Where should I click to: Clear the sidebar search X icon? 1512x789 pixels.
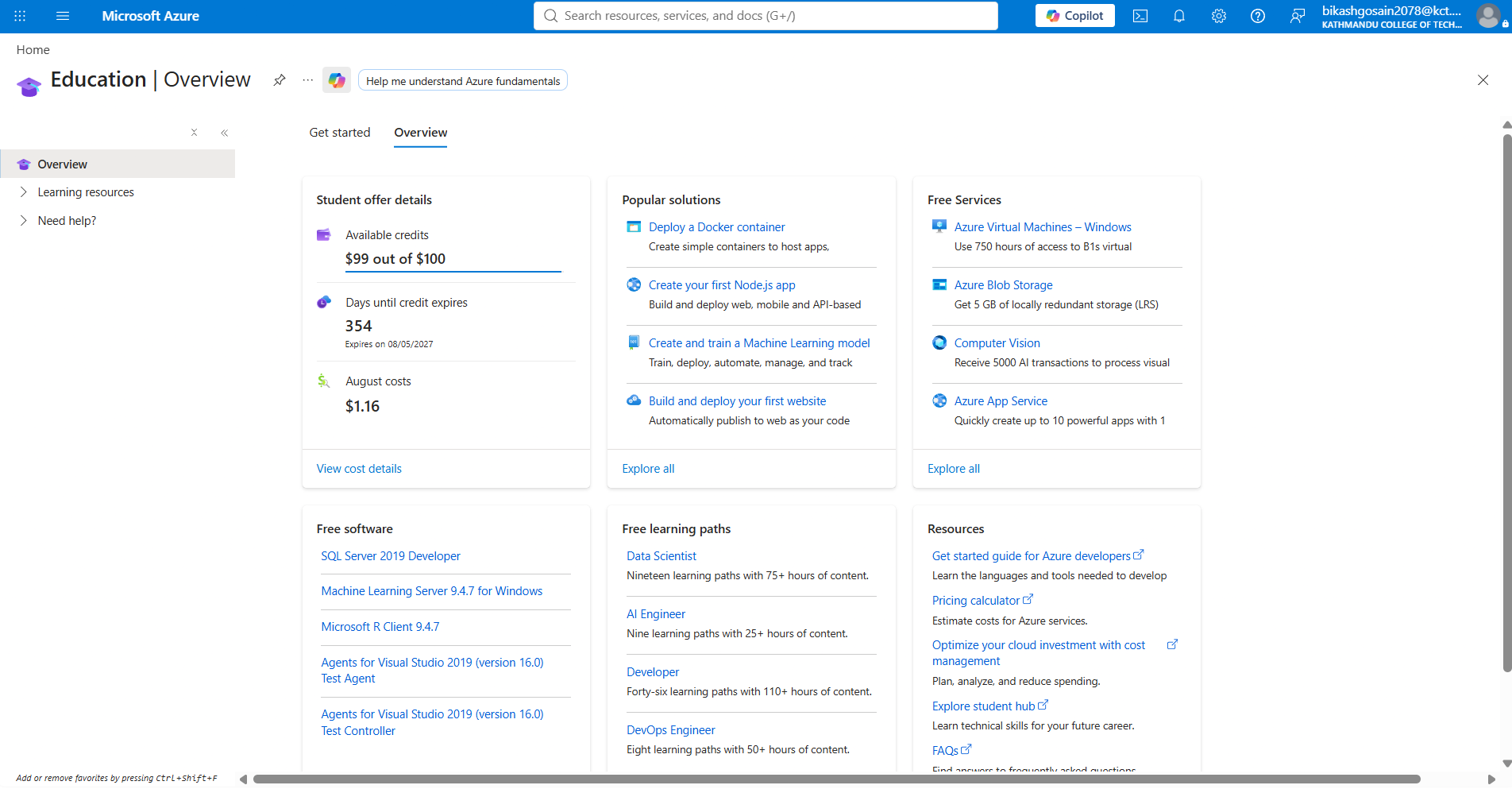(194, 133)
